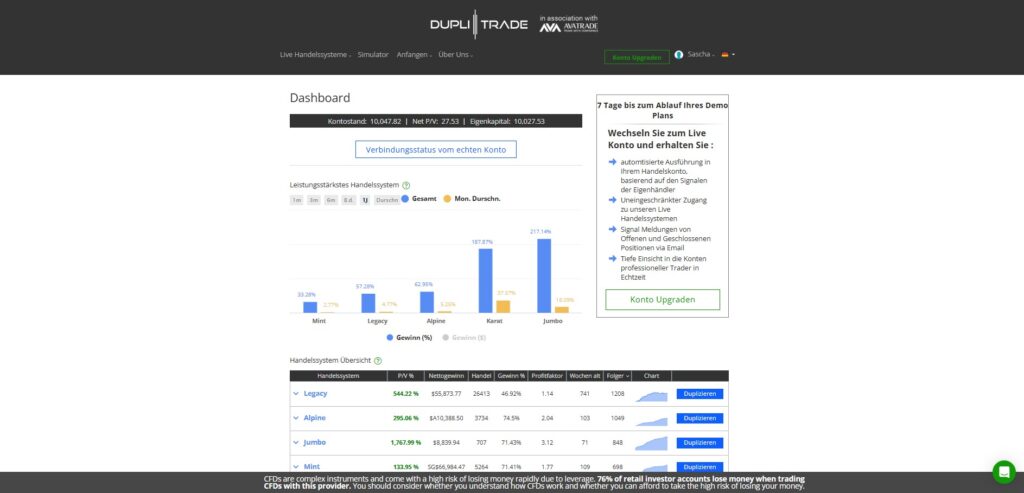1024x493 pixels.
Task: Click help icon beside Handelssystem Übersicht
Action: pos(378,360)
